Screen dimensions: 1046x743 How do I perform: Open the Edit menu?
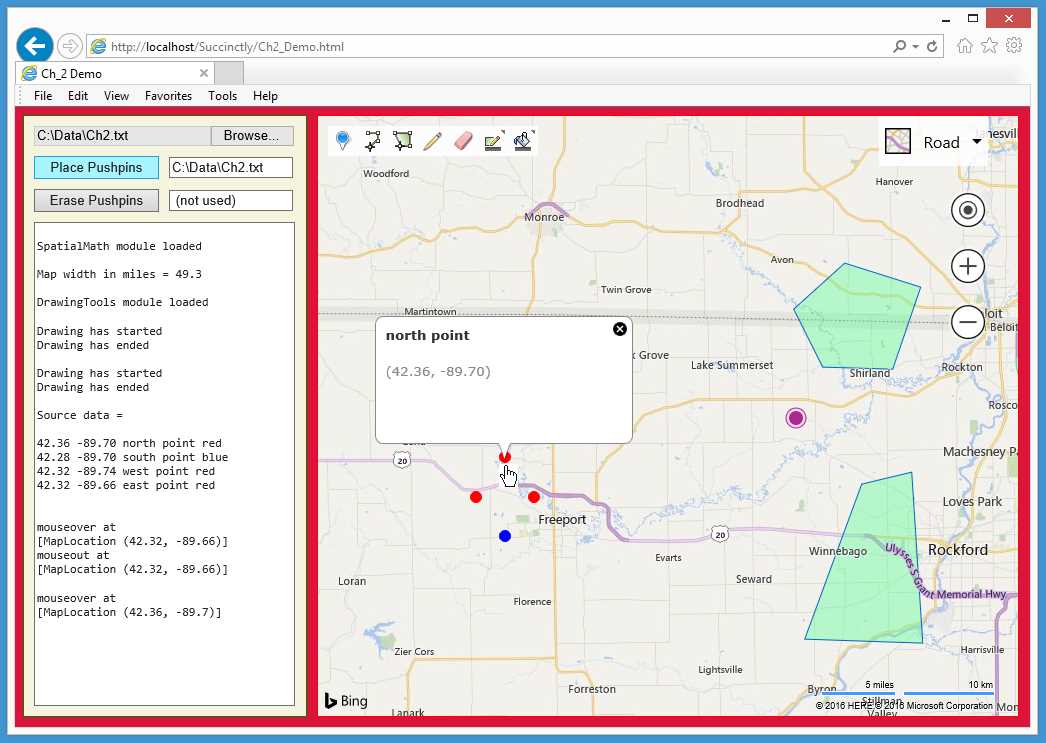click(77, 96)
